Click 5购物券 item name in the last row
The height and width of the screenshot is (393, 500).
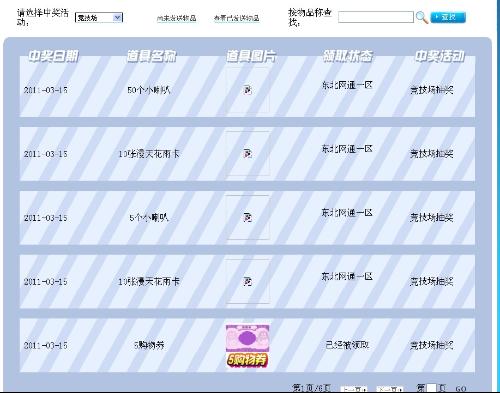pyautogui.click(x=149, y=345)
